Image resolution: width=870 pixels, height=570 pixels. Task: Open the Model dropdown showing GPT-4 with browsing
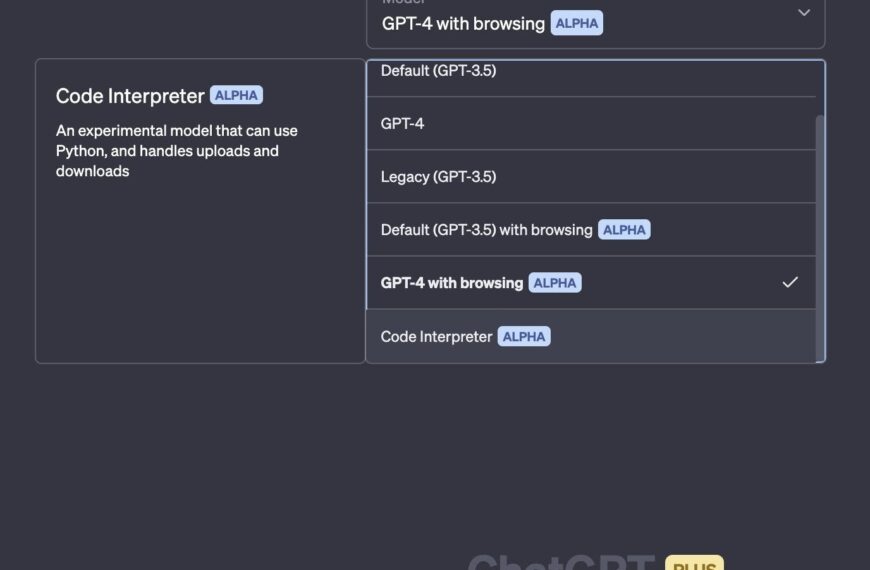[x=595, y=23]
